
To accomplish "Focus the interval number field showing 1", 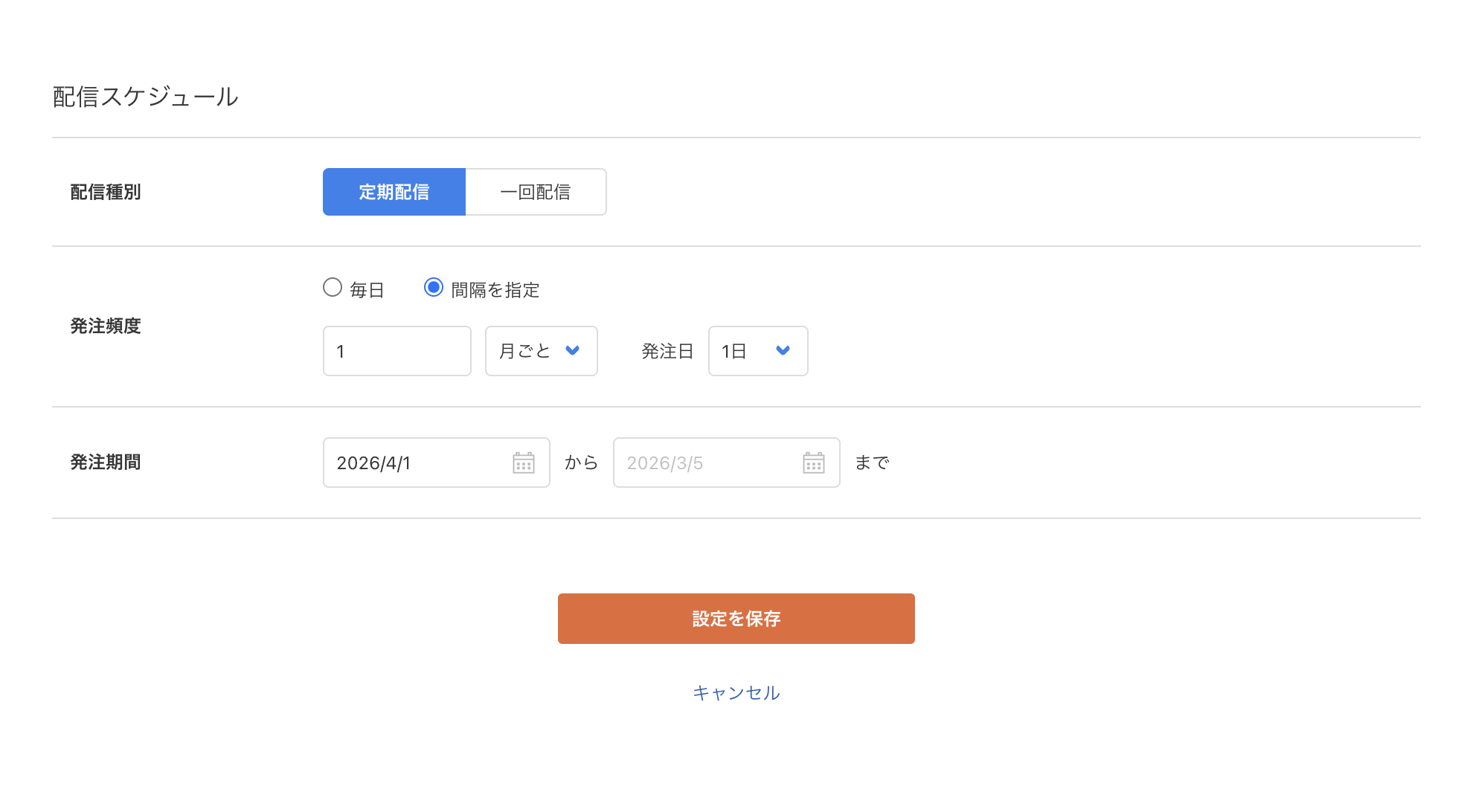I will (x=397, y=351).
